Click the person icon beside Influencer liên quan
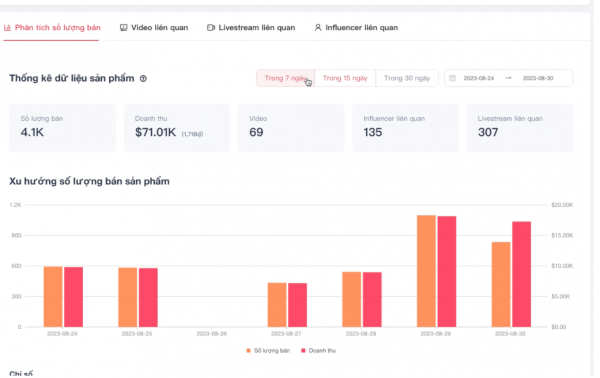This screenshot has height=378, width=600. (x=318, y=28)
